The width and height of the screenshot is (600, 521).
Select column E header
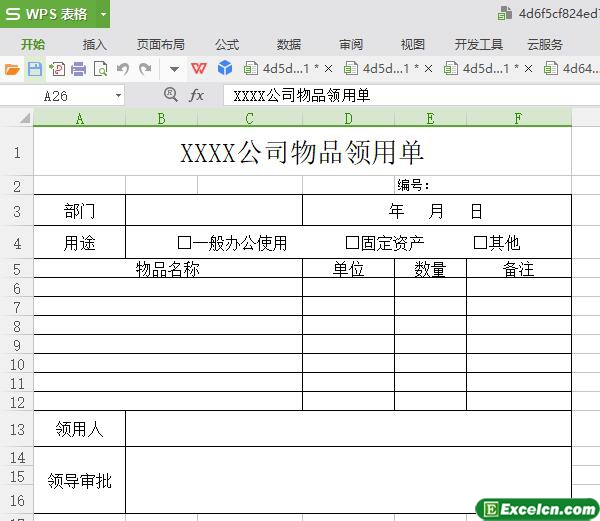(x=430, y=119)
